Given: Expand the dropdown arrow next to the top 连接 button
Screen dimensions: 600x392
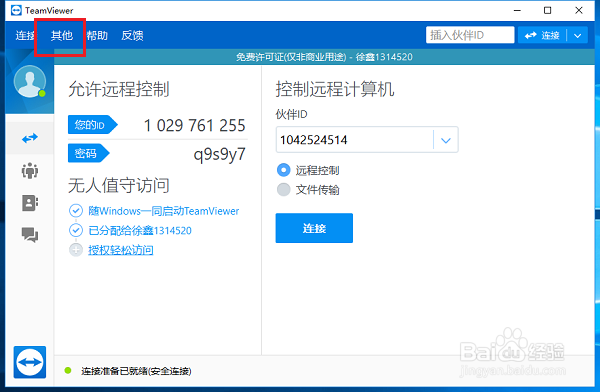Looking at the screenshot, I should pos(577,36).
